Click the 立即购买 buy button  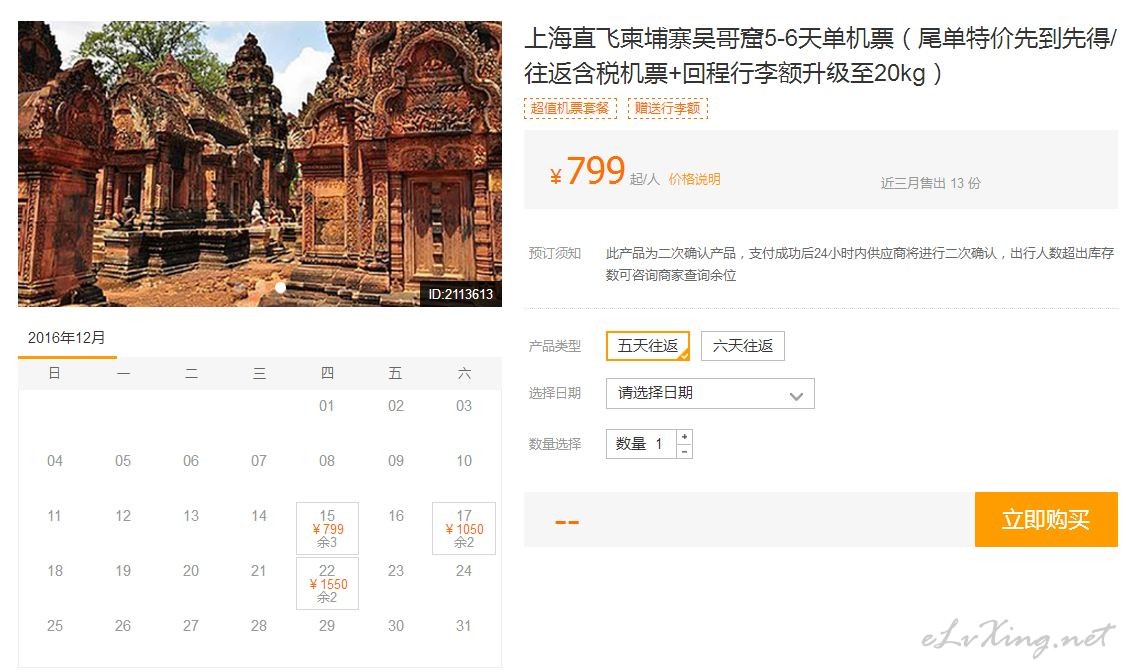[1046, 519]
